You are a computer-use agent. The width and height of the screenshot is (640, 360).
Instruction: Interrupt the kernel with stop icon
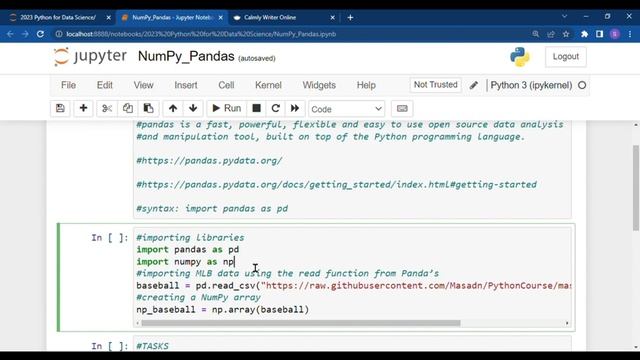[x=256, y=109]
